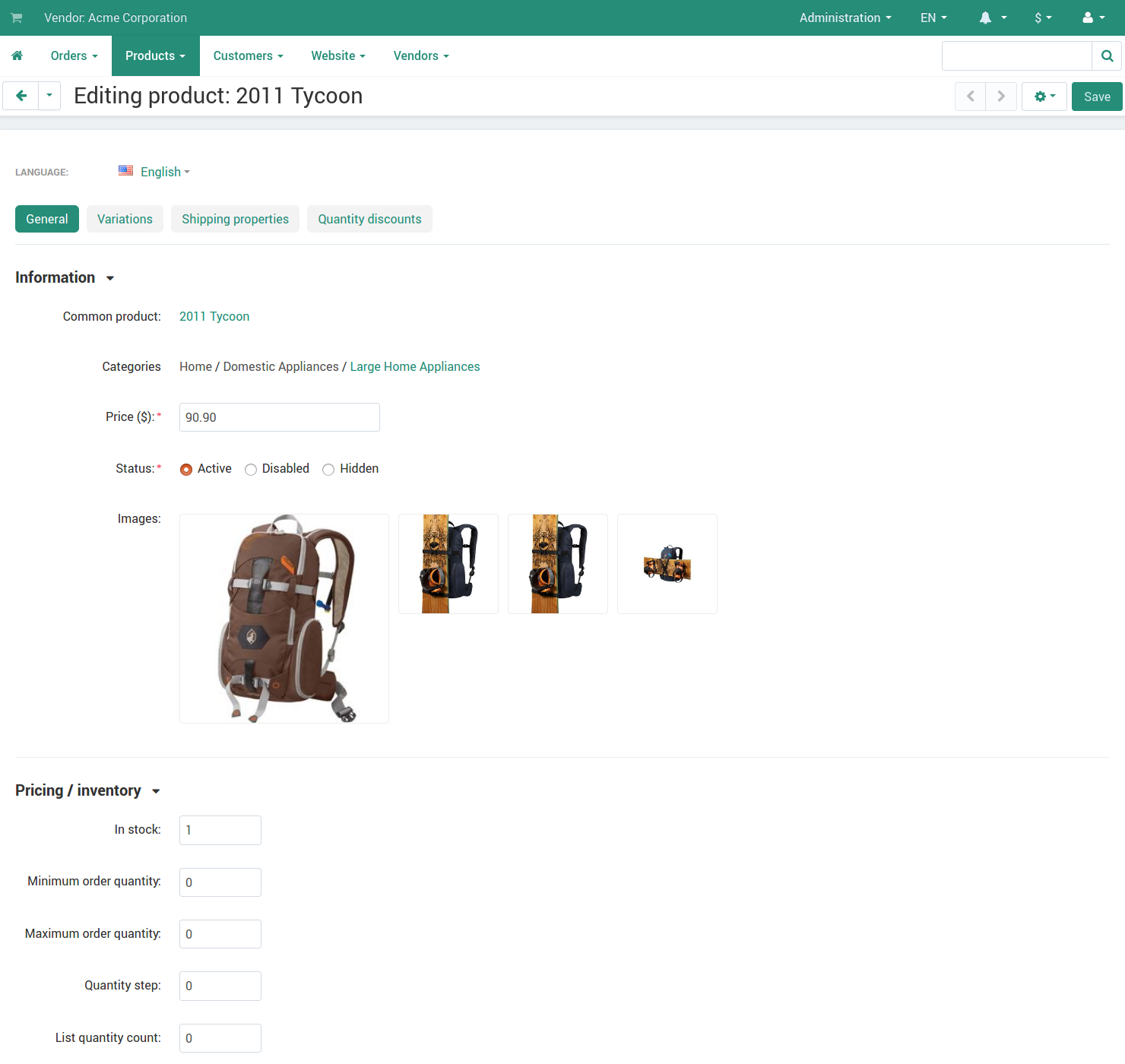Open the Customers menu
The image size is (1125, 1064).
[x=249, y=55]
